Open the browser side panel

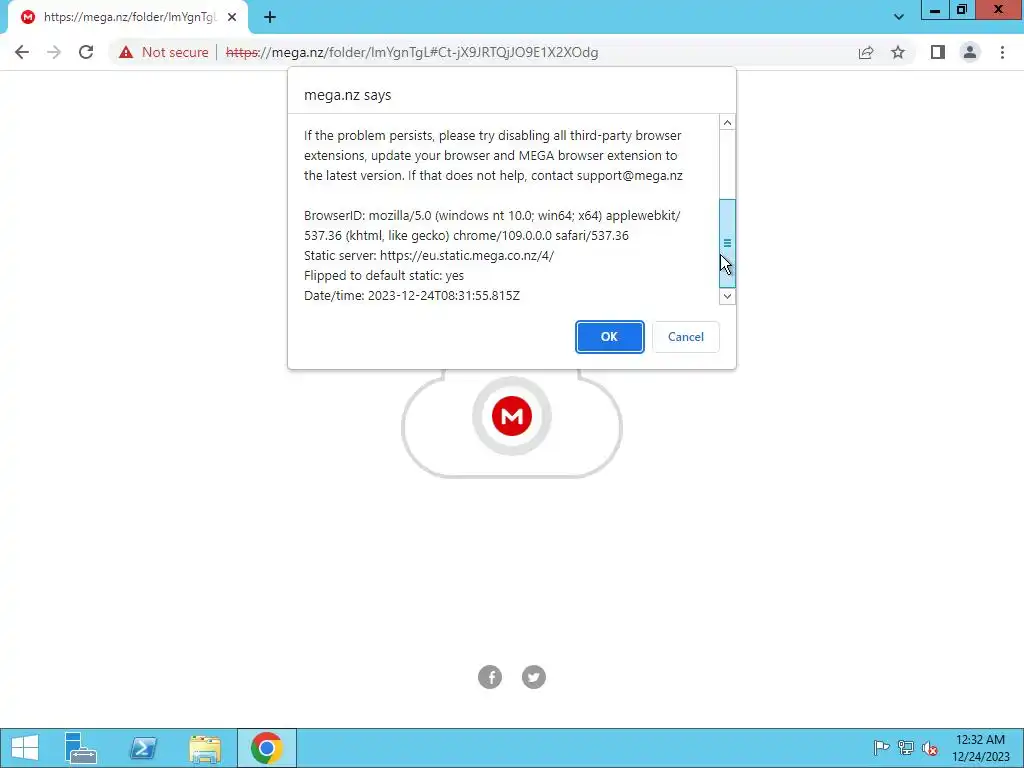[938, 52]
